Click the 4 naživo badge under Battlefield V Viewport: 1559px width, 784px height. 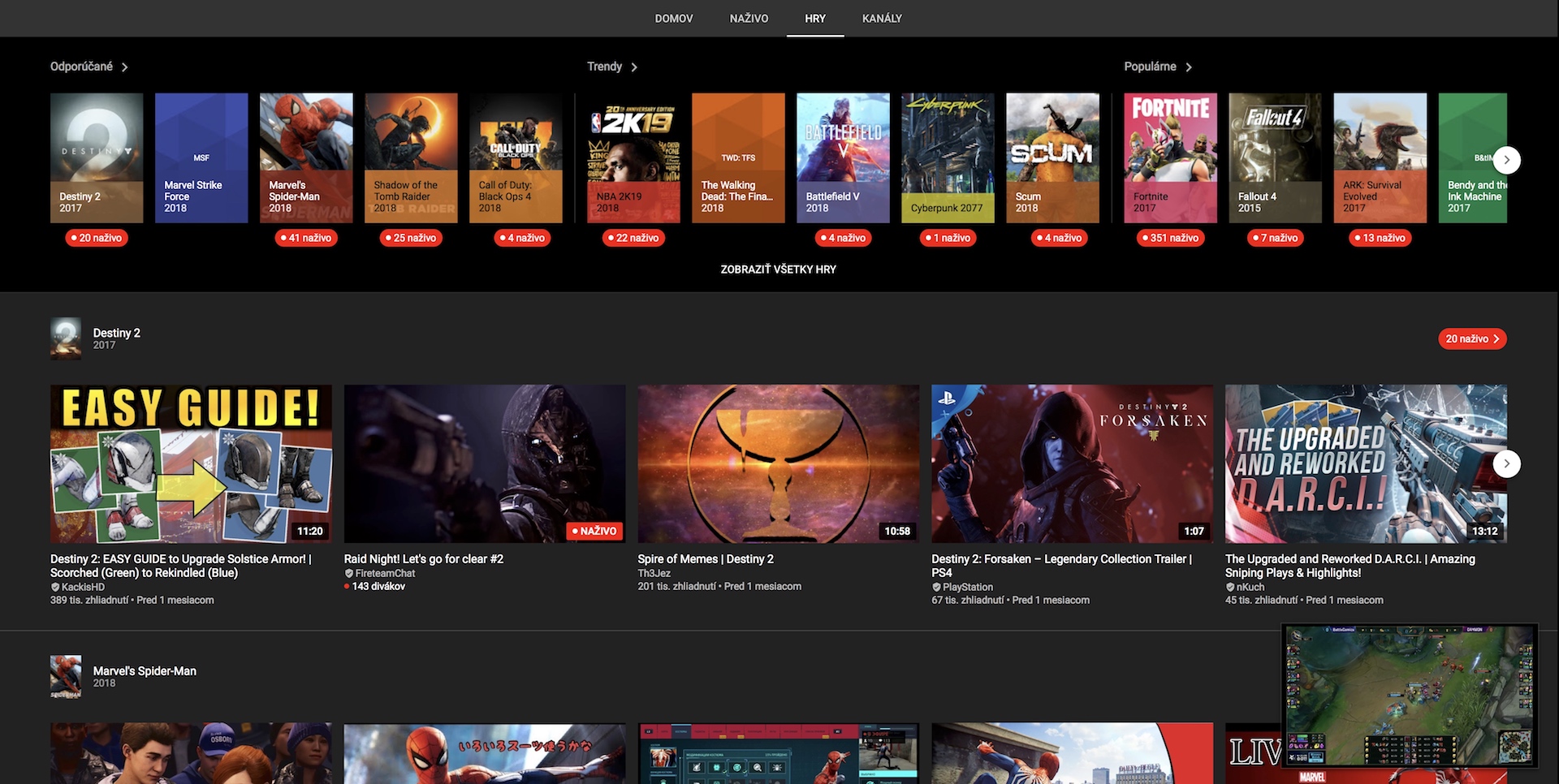843,238
